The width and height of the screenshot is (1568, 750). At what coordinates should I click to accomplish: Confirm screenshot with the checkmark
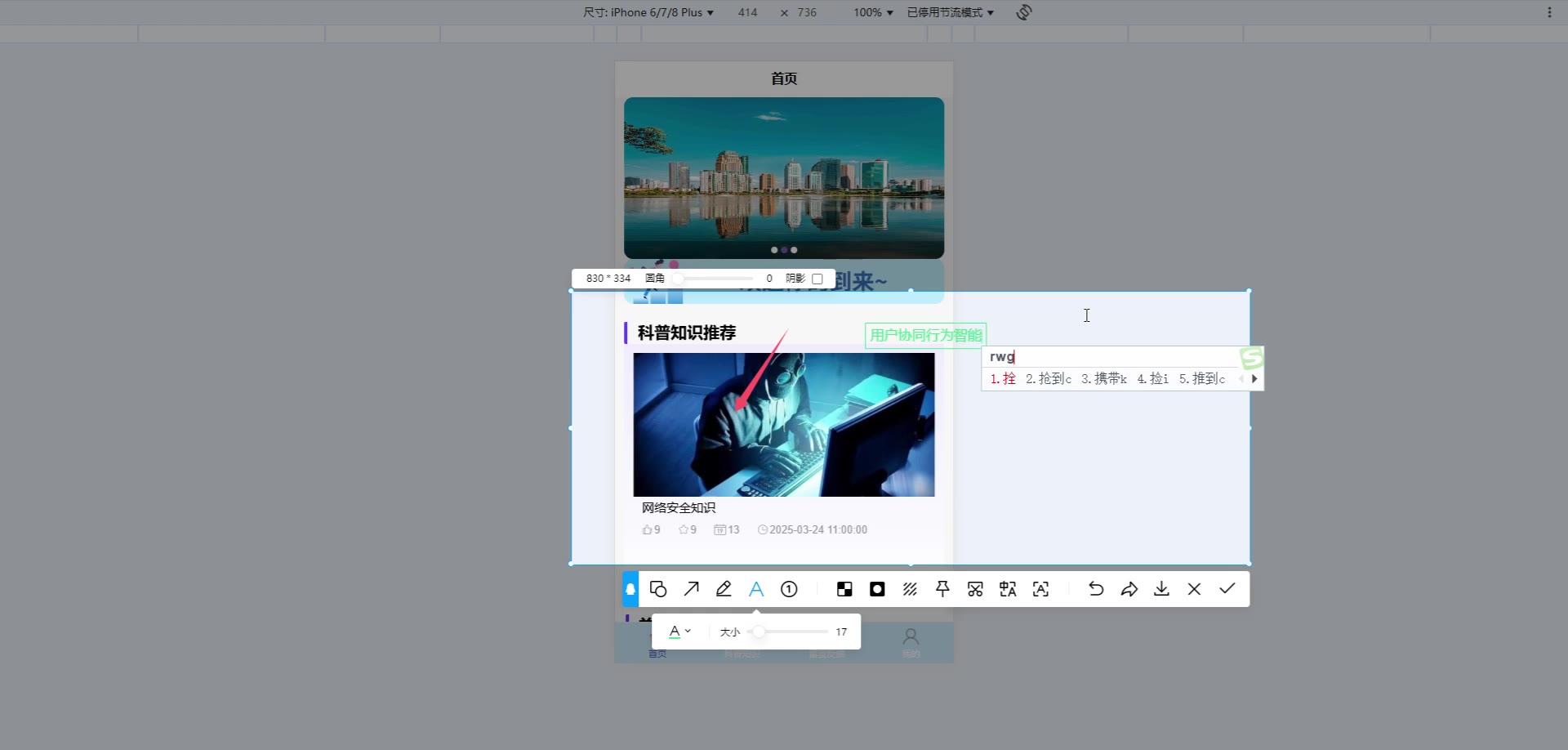tap(1227, 589)
